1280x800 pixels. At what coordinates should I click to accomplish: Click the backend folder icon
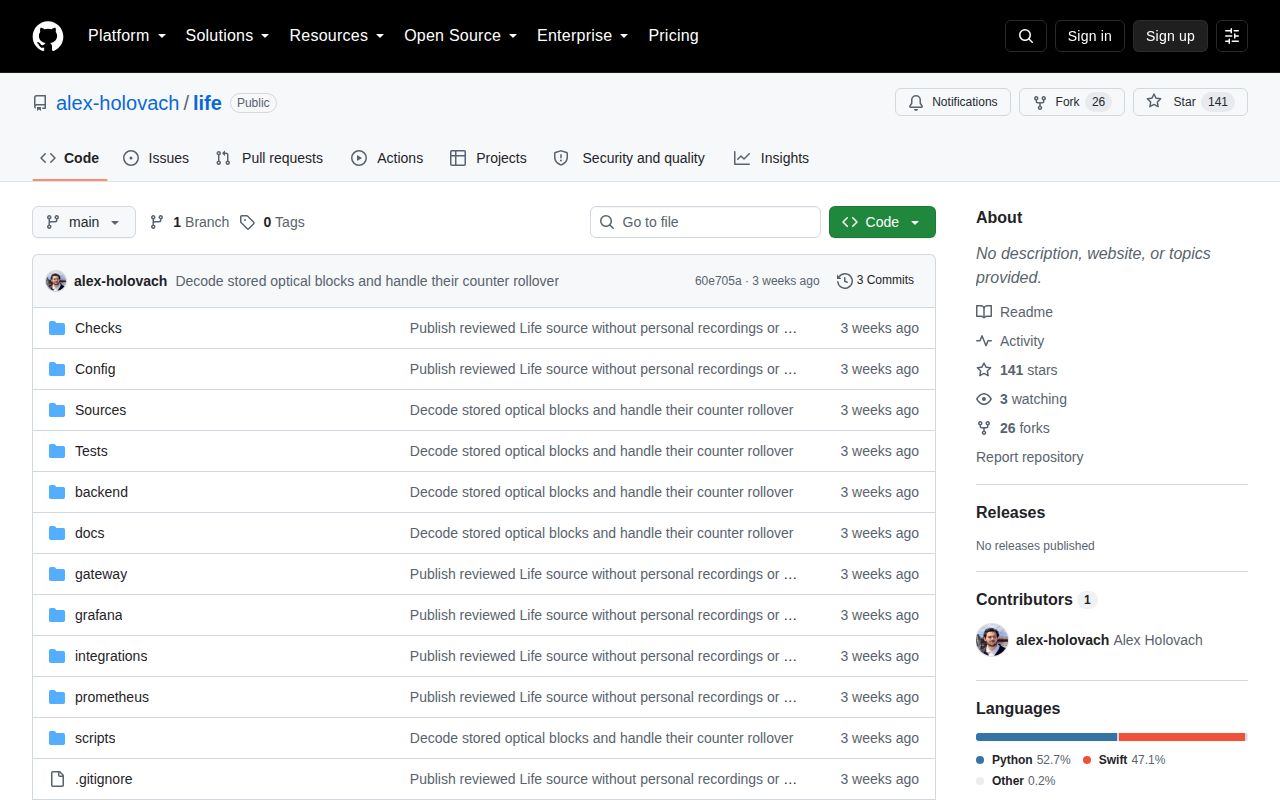[x=57, y=492]
